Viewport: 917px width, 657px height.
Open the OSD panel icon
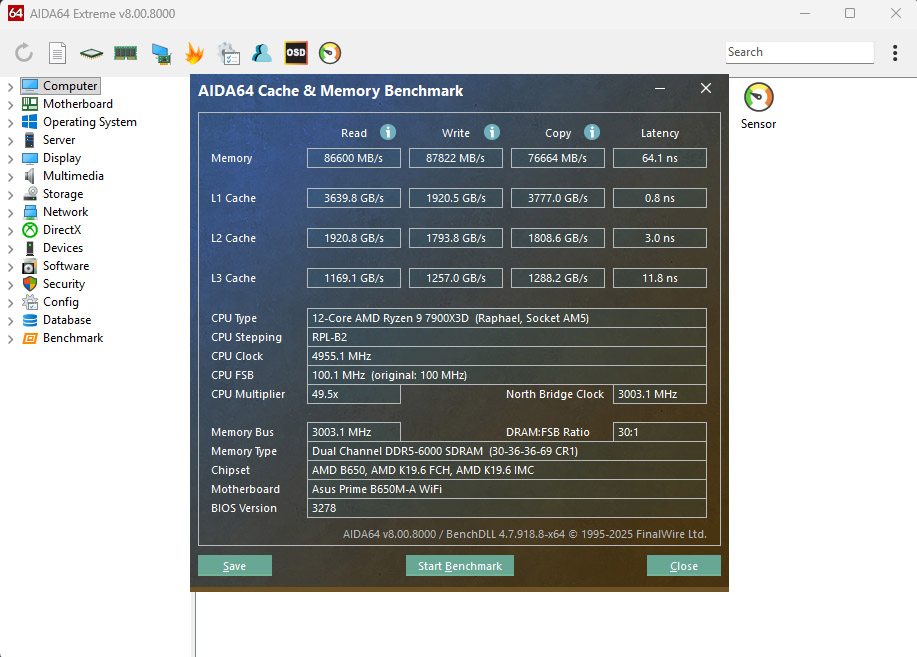(x=296, y=53)
